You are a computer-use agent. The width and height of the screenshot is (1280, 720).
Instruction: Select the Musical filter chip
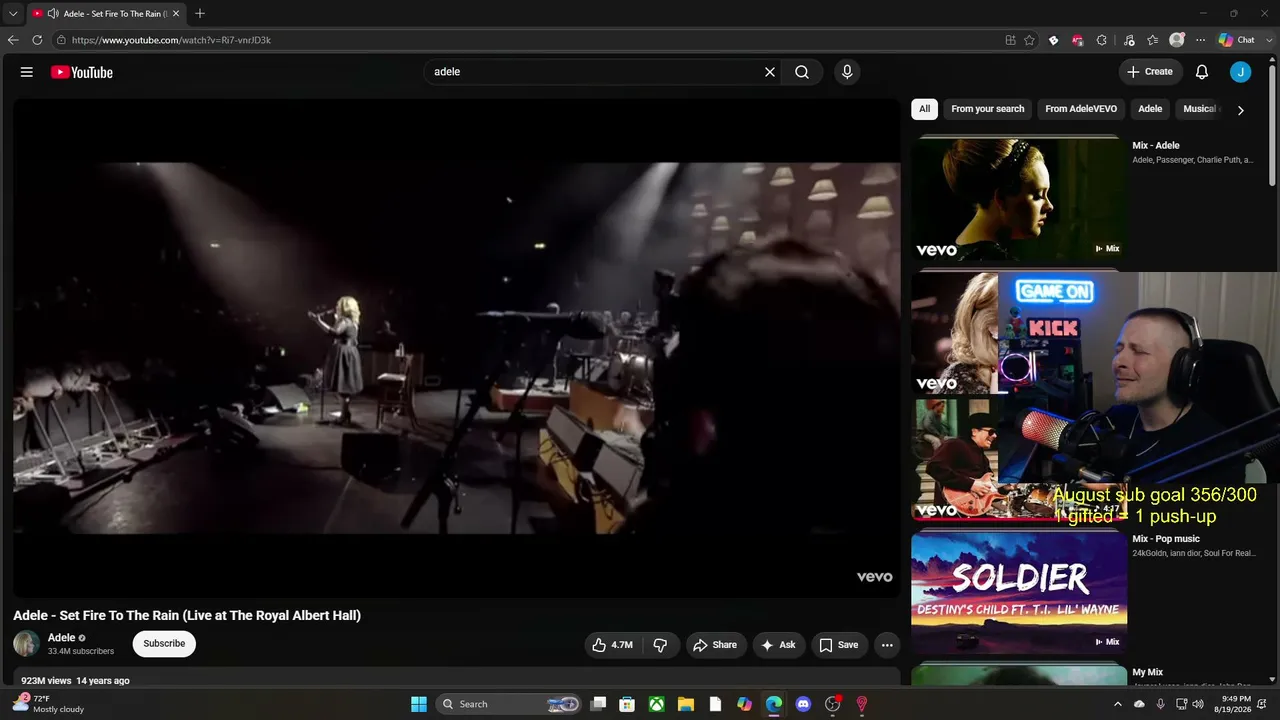1199,109
